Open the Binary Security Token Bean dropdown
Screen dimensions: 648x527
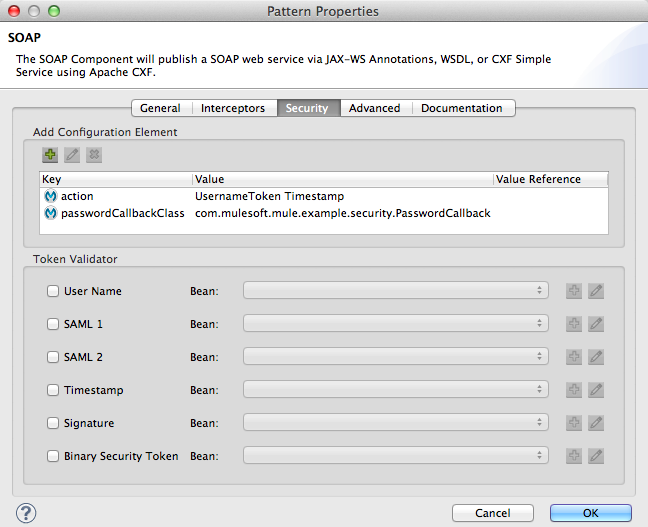[x=396, y=456]
